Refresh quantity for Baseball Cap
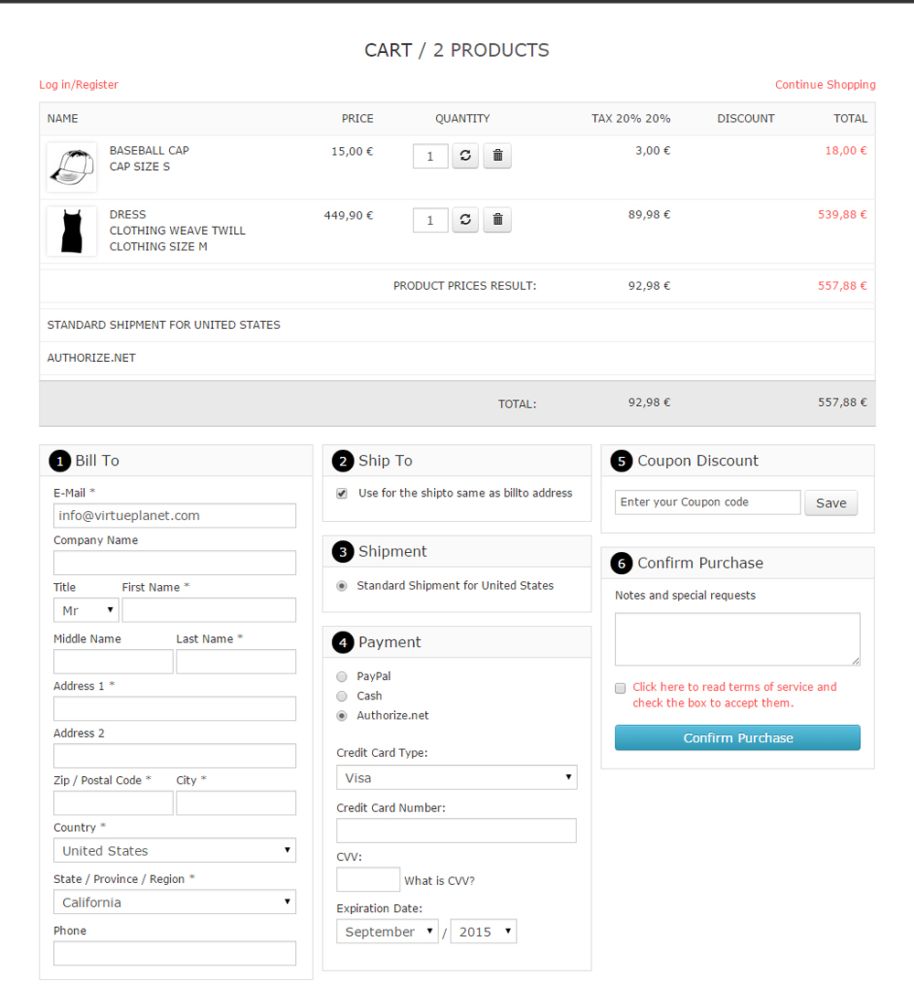 pos(465,156)
